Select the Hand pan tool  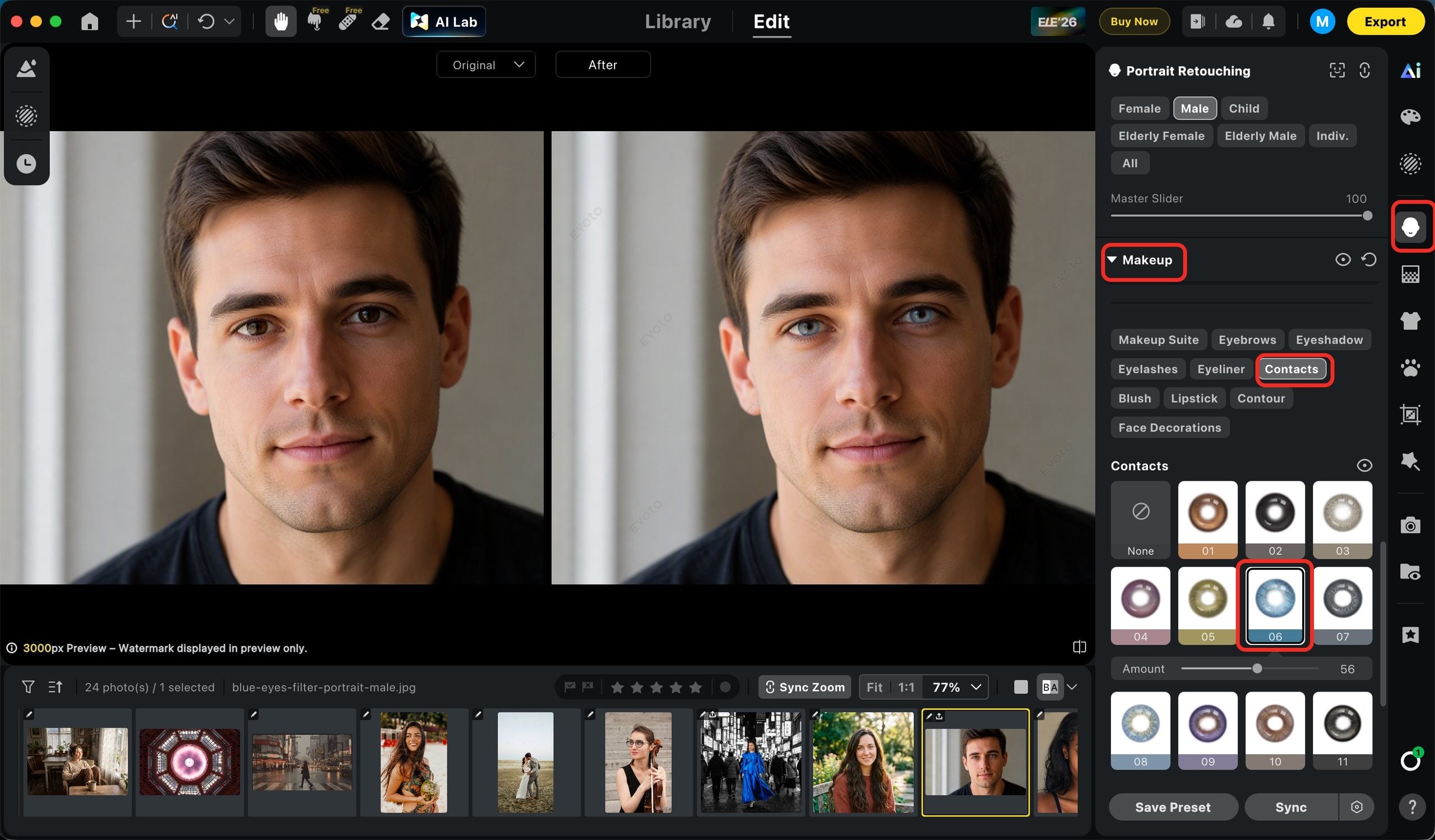tap(281, 22)
